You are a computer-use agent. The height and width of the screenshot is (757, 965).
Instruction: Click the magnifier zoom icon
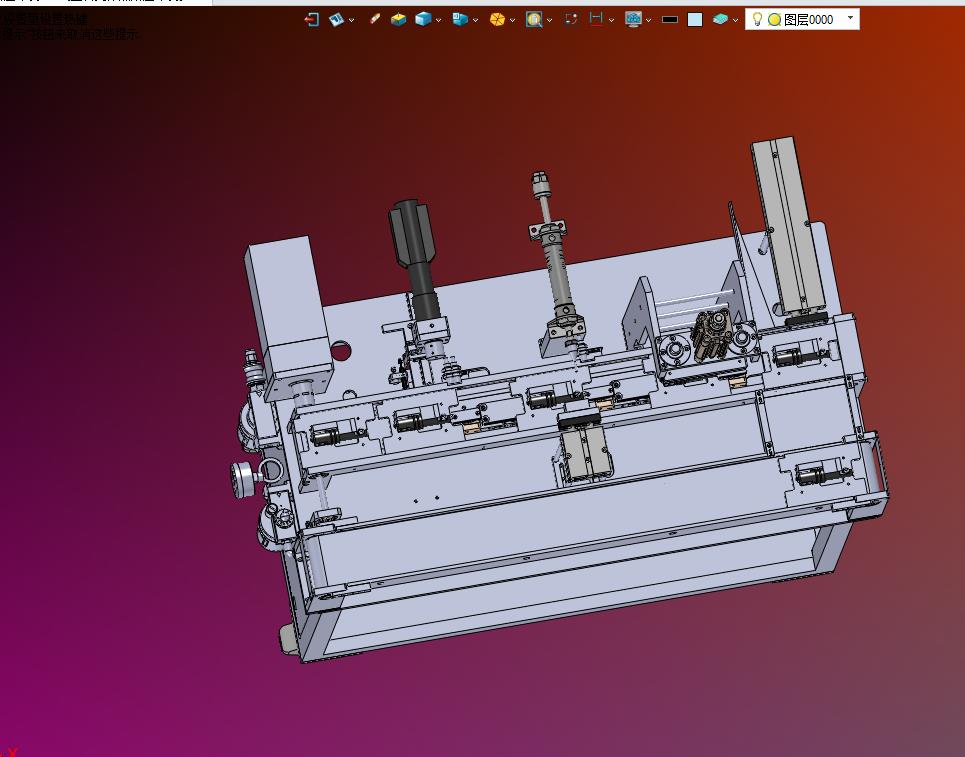(534, 20)
